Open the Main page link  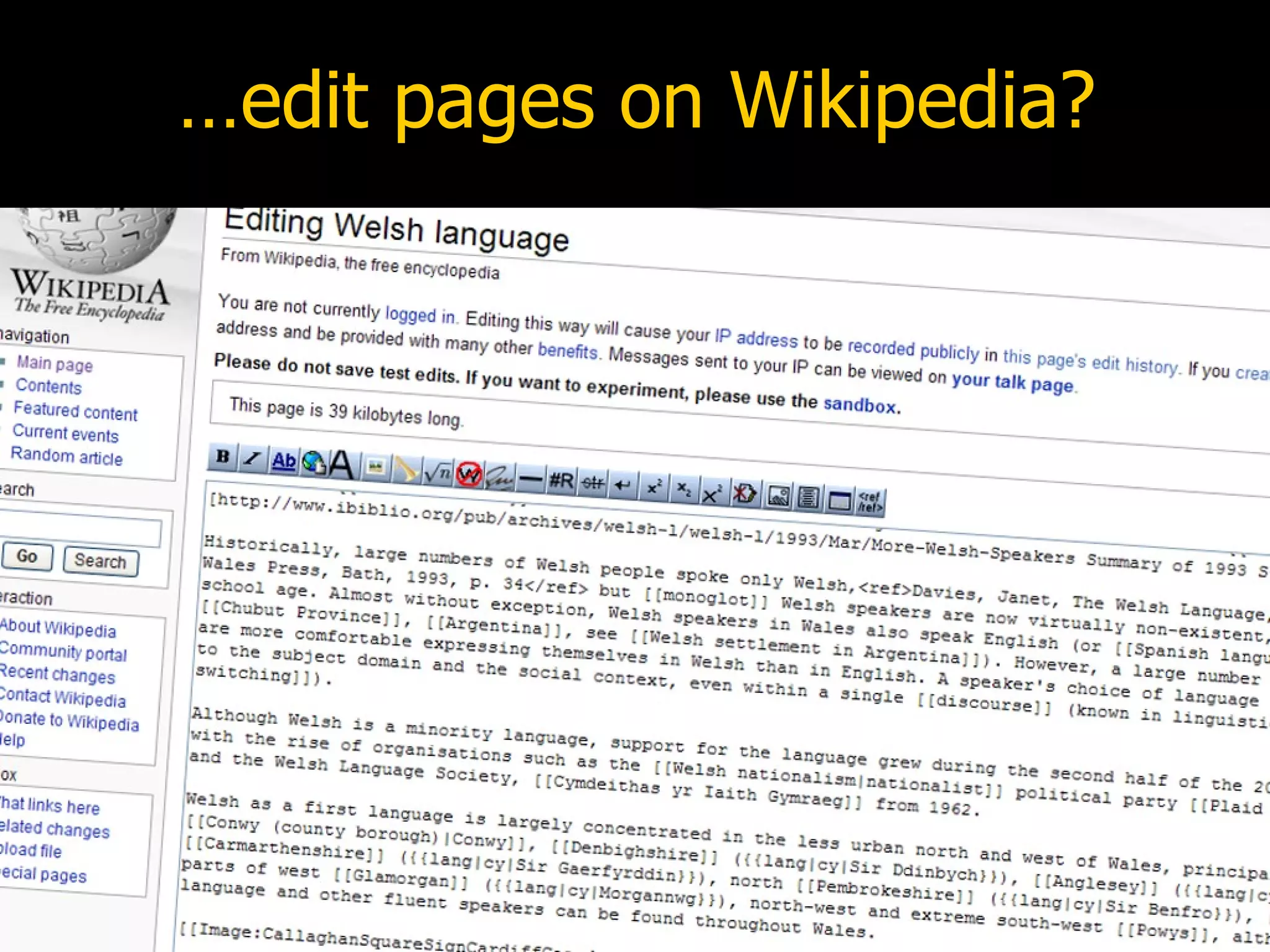point(55,364)
